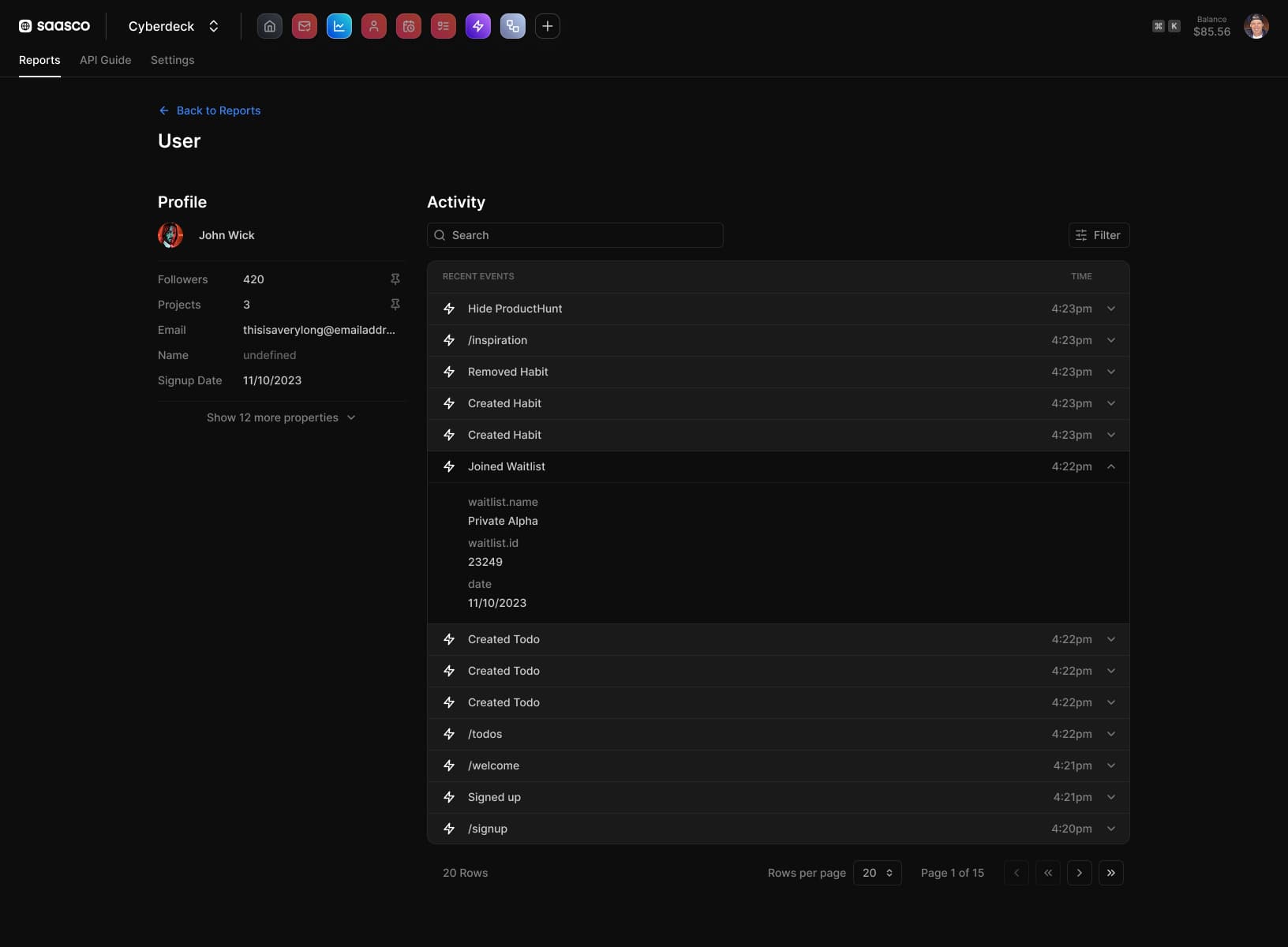Click the Signup Date value 11/10/2023
Screen dimensions: 1288x947
pos(272,380)
